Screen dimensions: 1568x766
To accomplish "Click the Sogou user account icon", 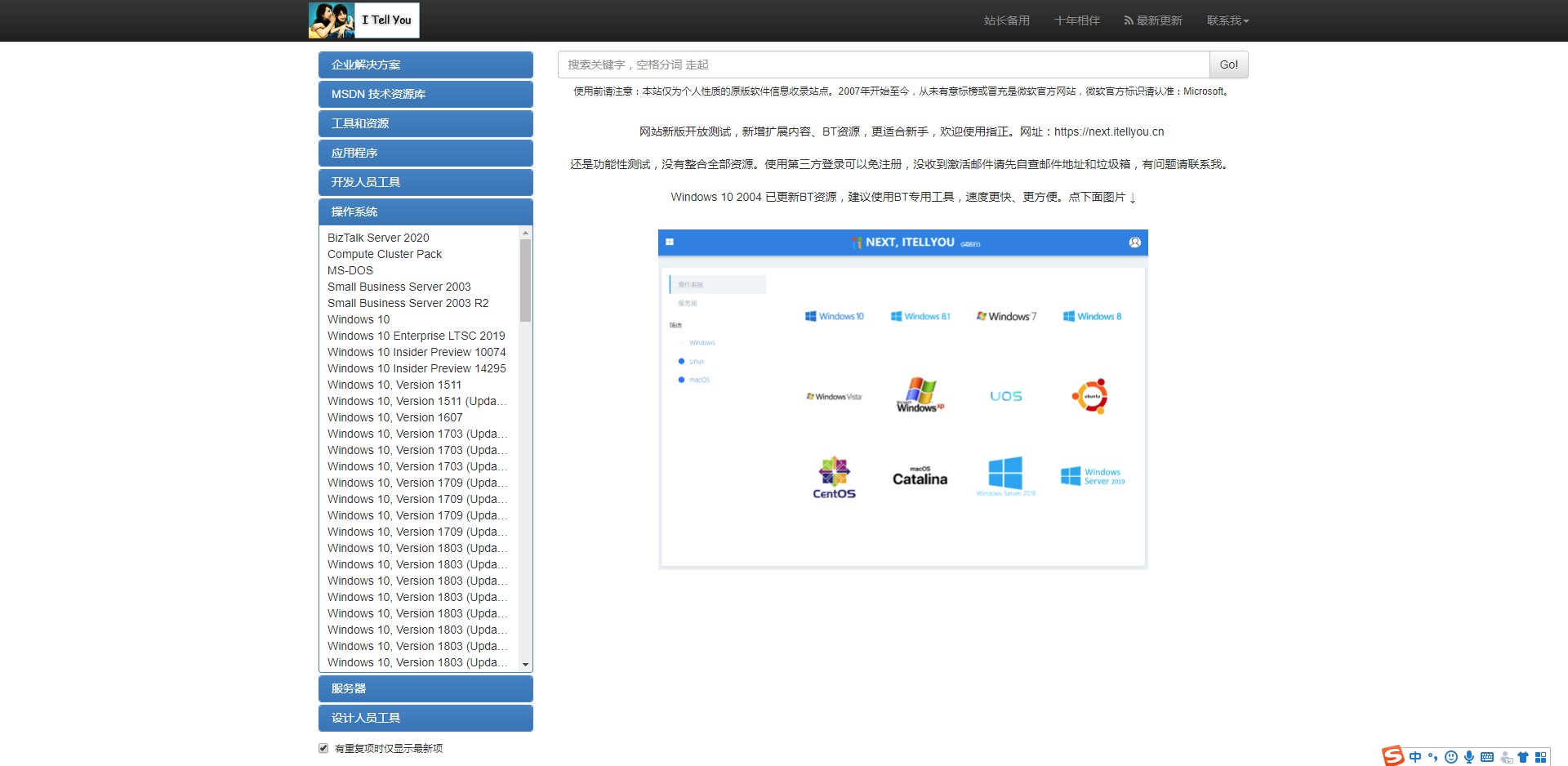I will (1506, 757).
